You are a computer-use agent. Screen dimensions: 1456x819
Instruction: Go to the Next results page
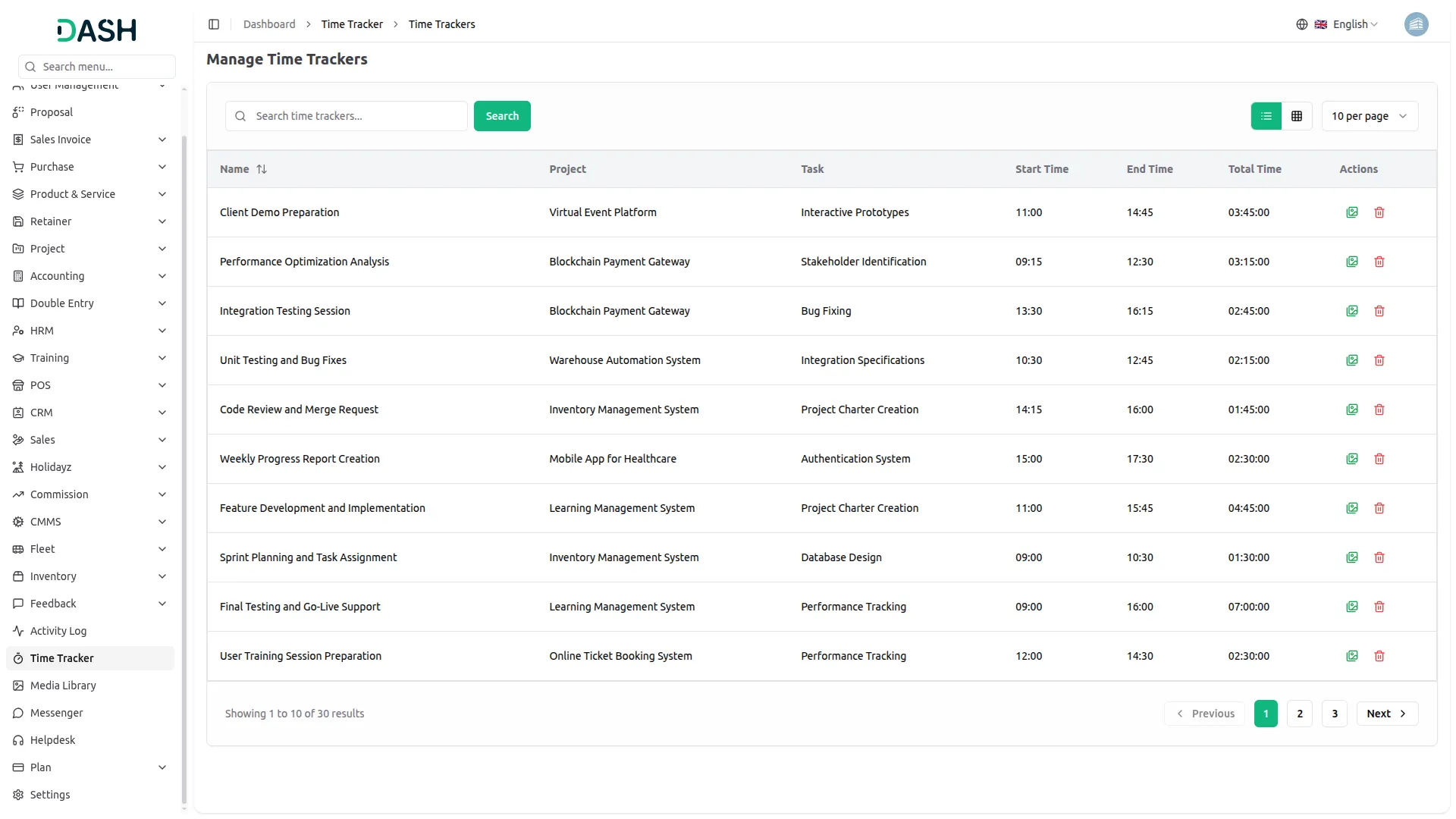(x=1386, y=714)
